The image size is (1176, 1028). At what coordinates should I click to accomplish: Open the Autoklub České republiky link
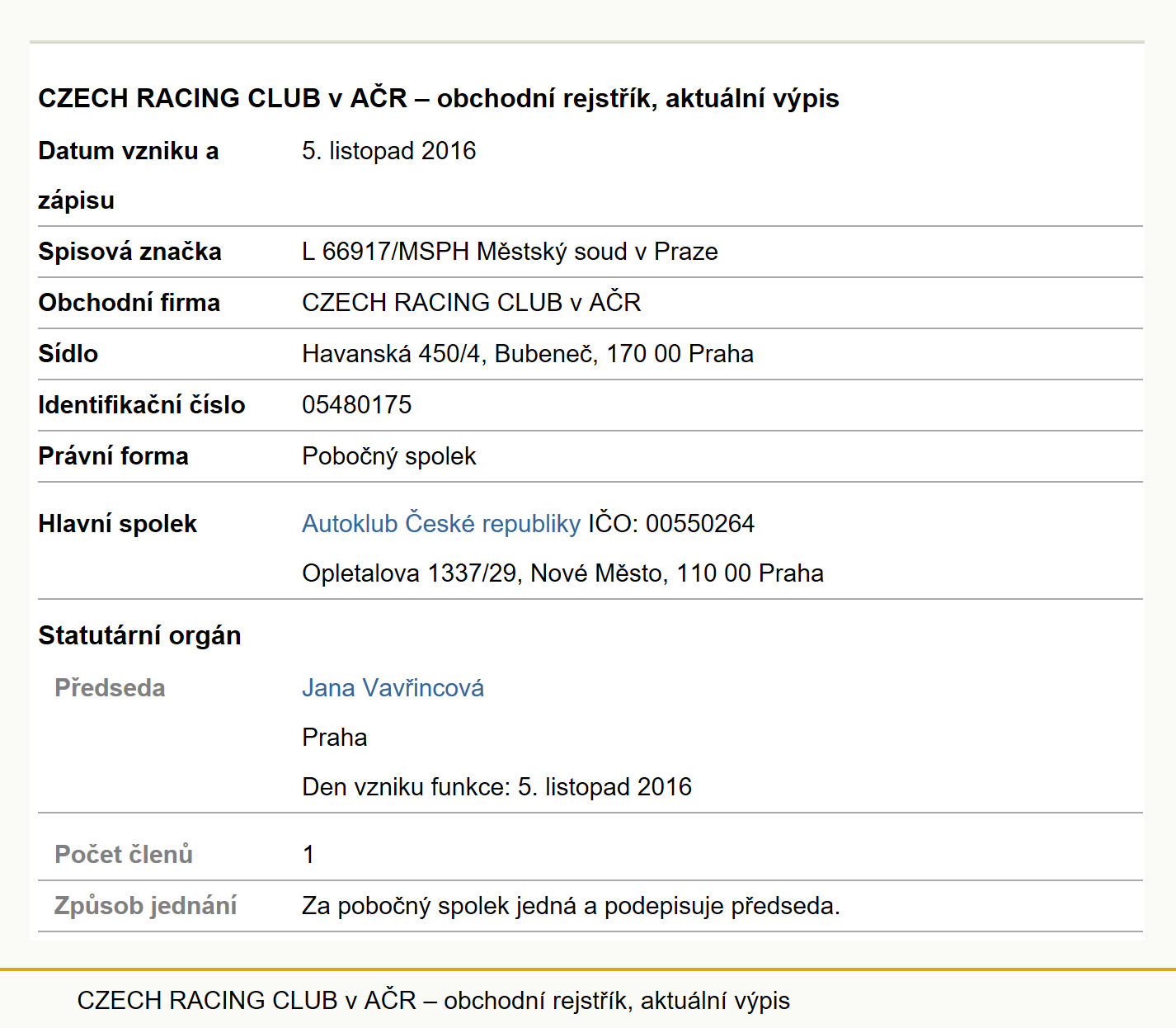(x=441, y=524)
